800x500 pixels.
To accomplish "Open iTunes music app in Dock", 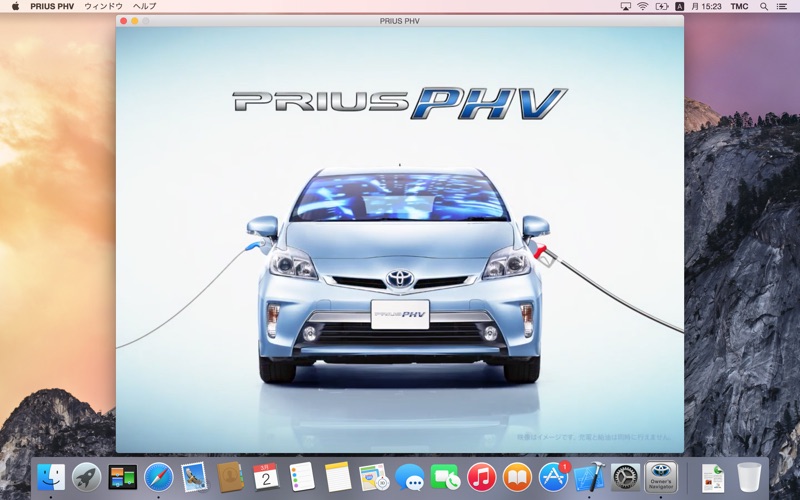I will coord(481,478).
